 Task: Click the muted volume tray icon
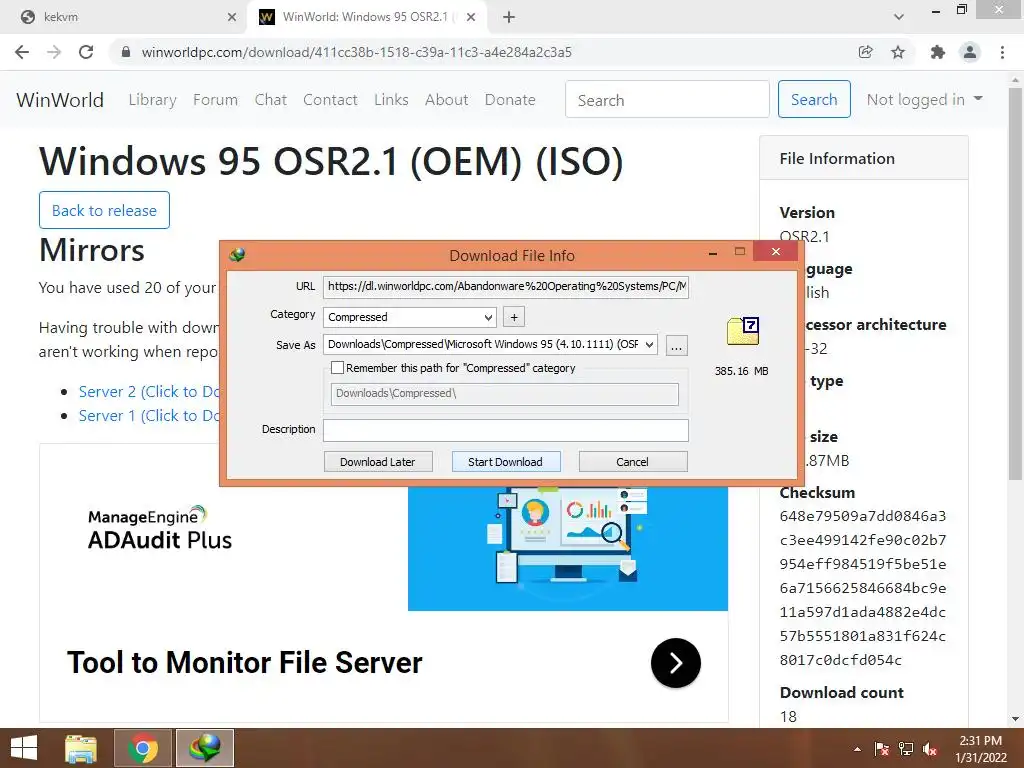click(930, 749)
